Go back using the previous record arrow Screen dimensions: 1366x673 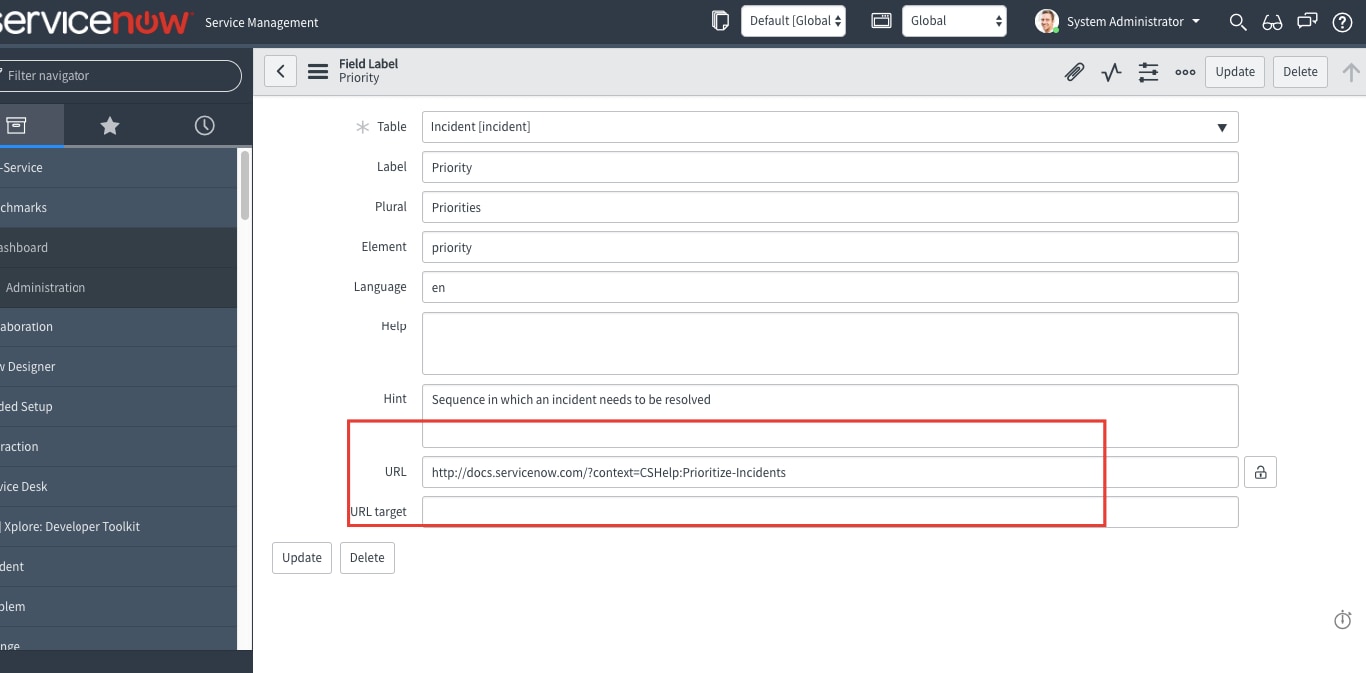[x=280, y=71]
